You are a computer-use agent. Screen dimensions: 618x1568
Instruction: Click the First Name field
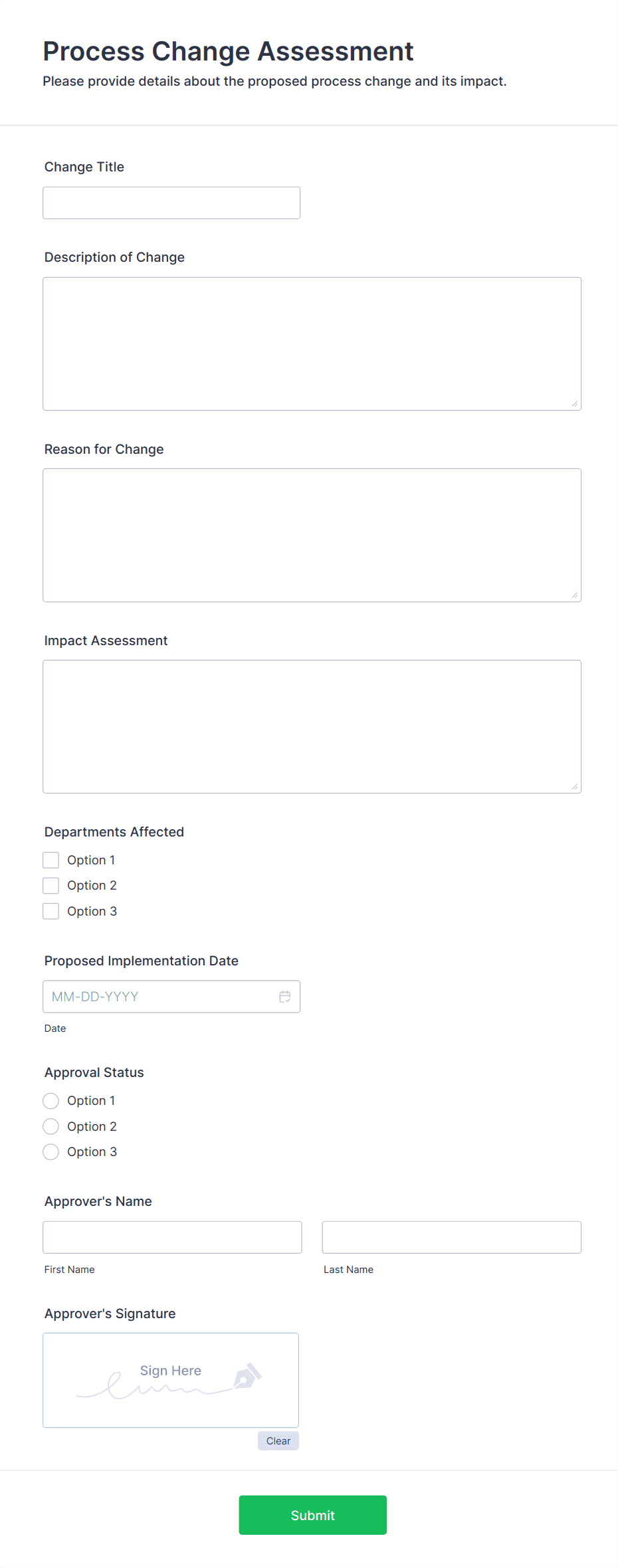pos(173,1236)
